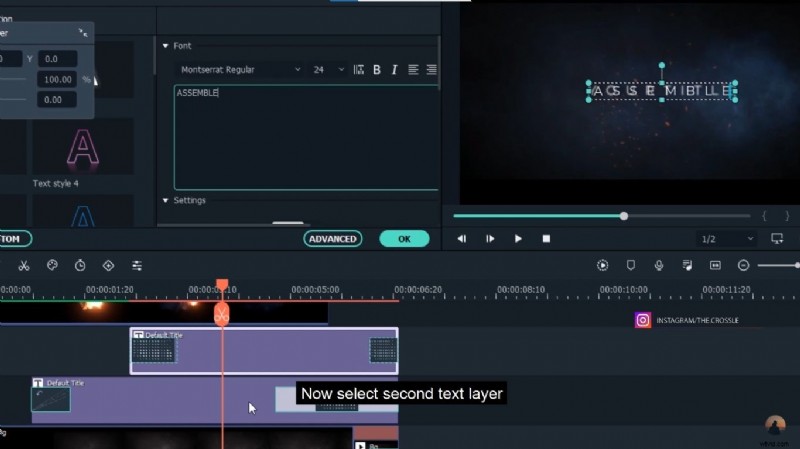Screen dimensions: 800x449
Task: Open the 1/2 preview quality dropdown
Action: coord(726,239)
